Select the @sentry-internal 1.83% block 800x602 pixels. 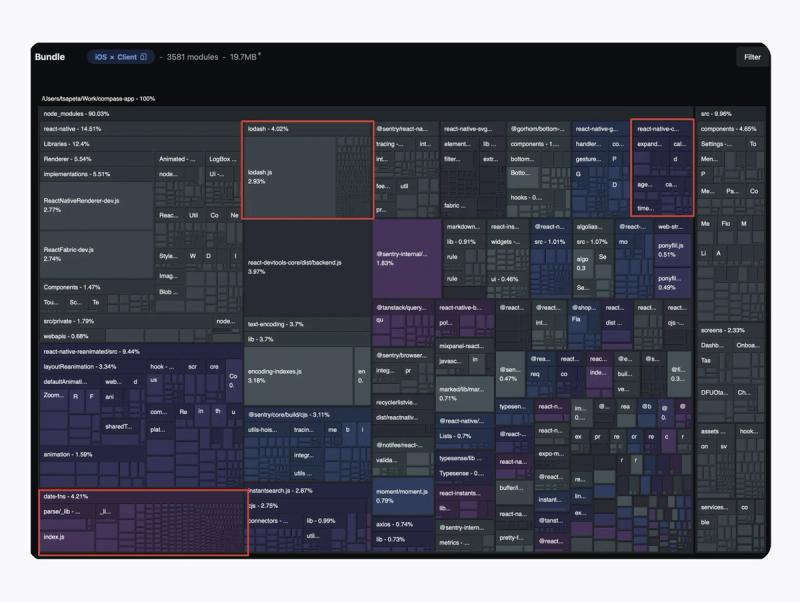coord(407,259)
